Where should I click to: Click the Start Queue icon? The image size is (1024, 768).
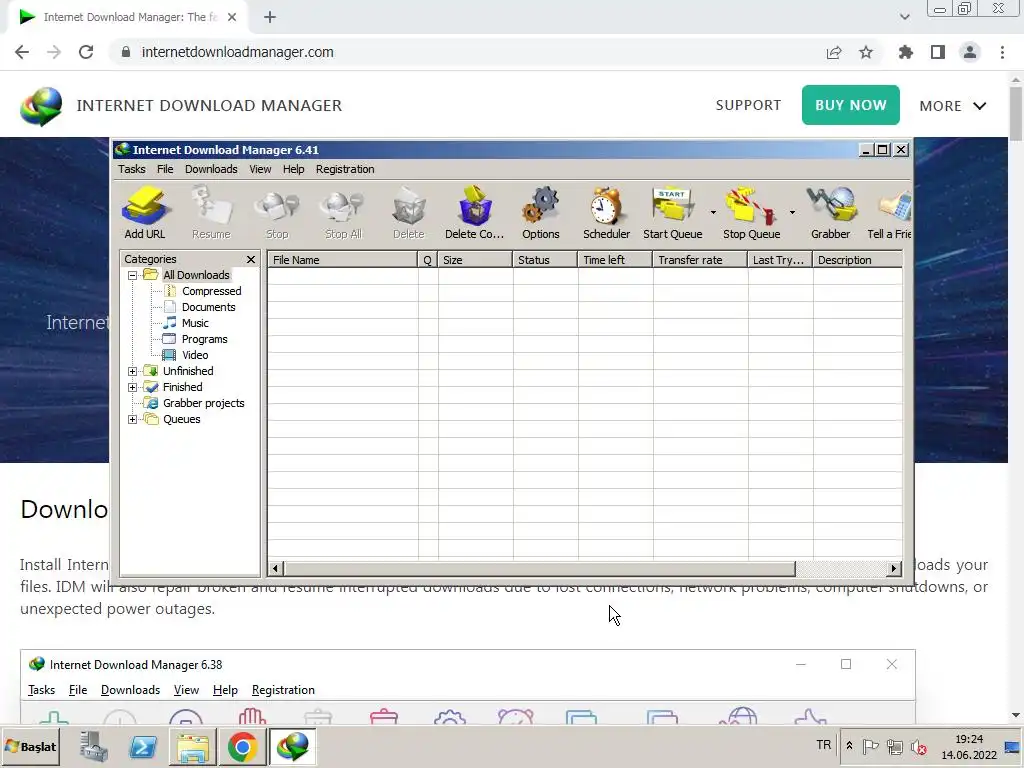(673, 213)
